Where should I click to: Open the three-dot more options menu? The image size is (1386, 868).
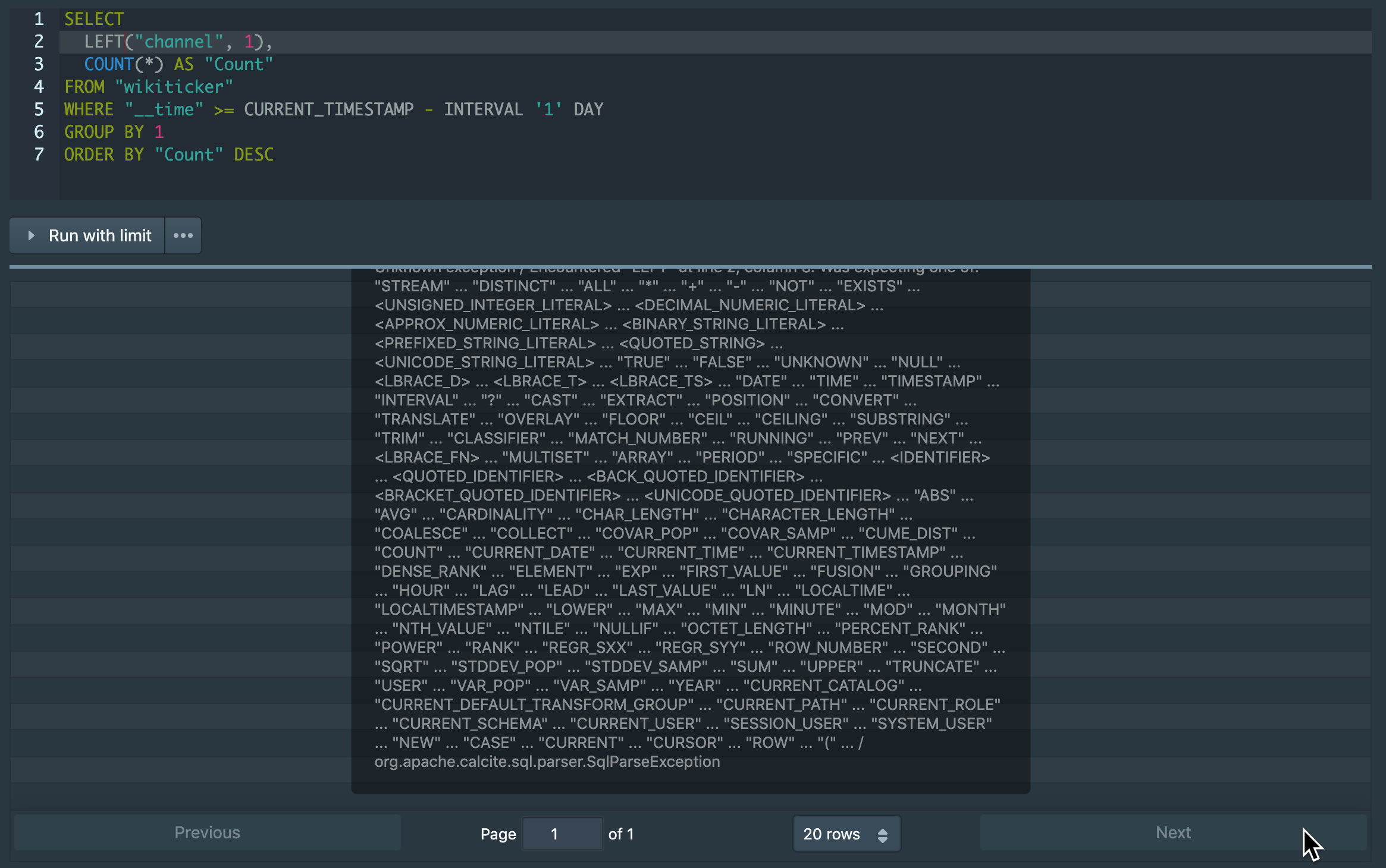(183, 235)
